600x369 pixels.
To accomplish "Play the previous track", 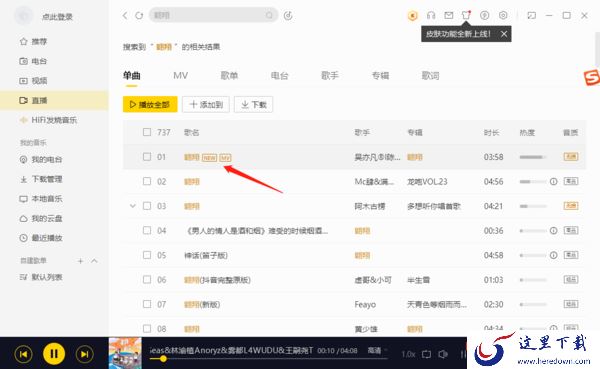I will point(23,354).
